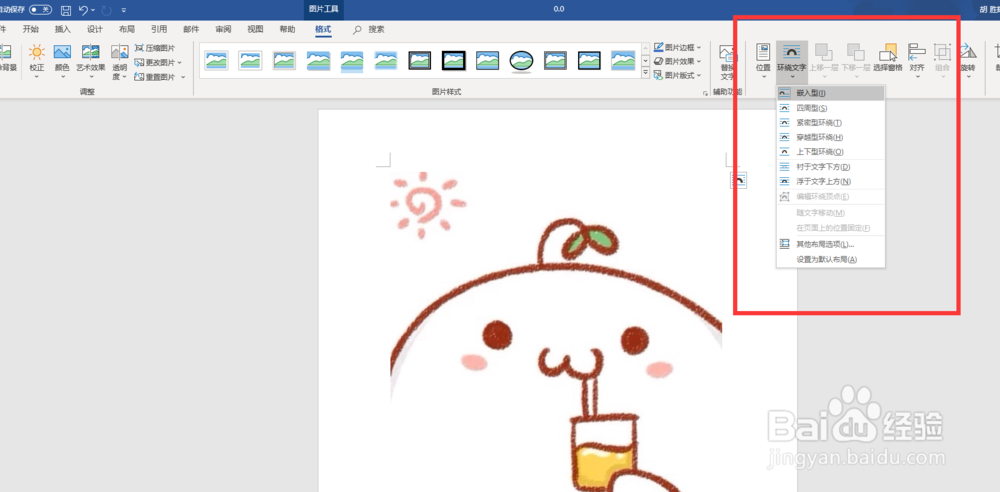Switch to the 引用 (References) tab

pyautogui.click(x=159, y=29)
